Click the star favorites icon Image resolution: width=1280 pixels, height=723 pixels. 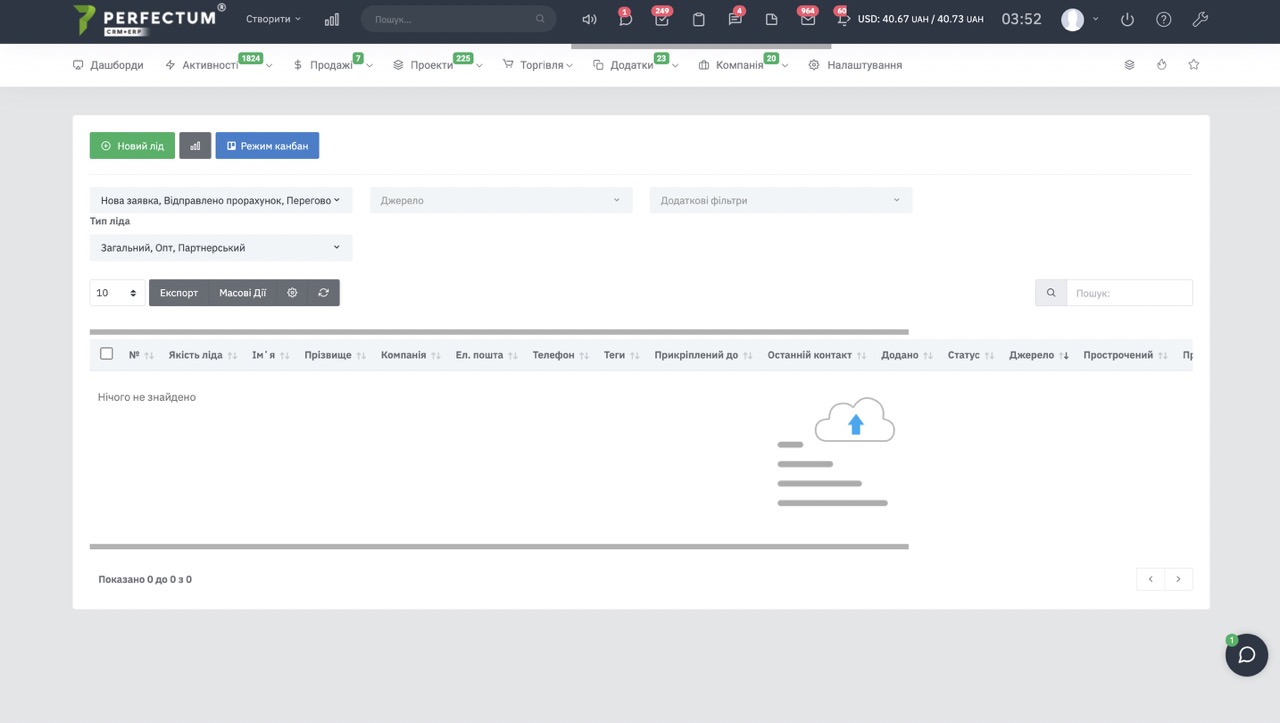click(1193, 65)
